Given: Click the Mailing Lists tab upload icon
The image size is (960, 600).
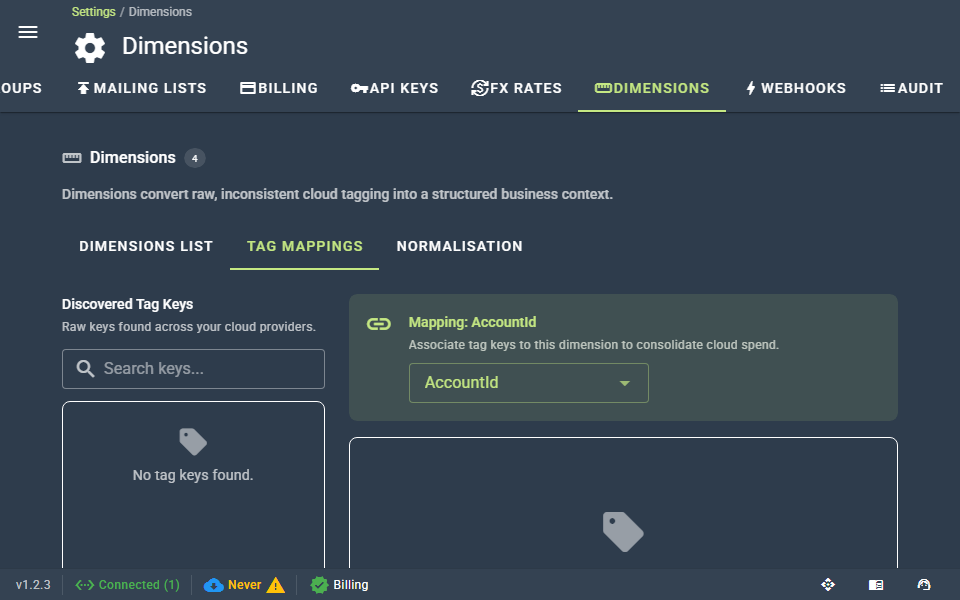Looking at the screenshot, I should (x=83, y=88).
